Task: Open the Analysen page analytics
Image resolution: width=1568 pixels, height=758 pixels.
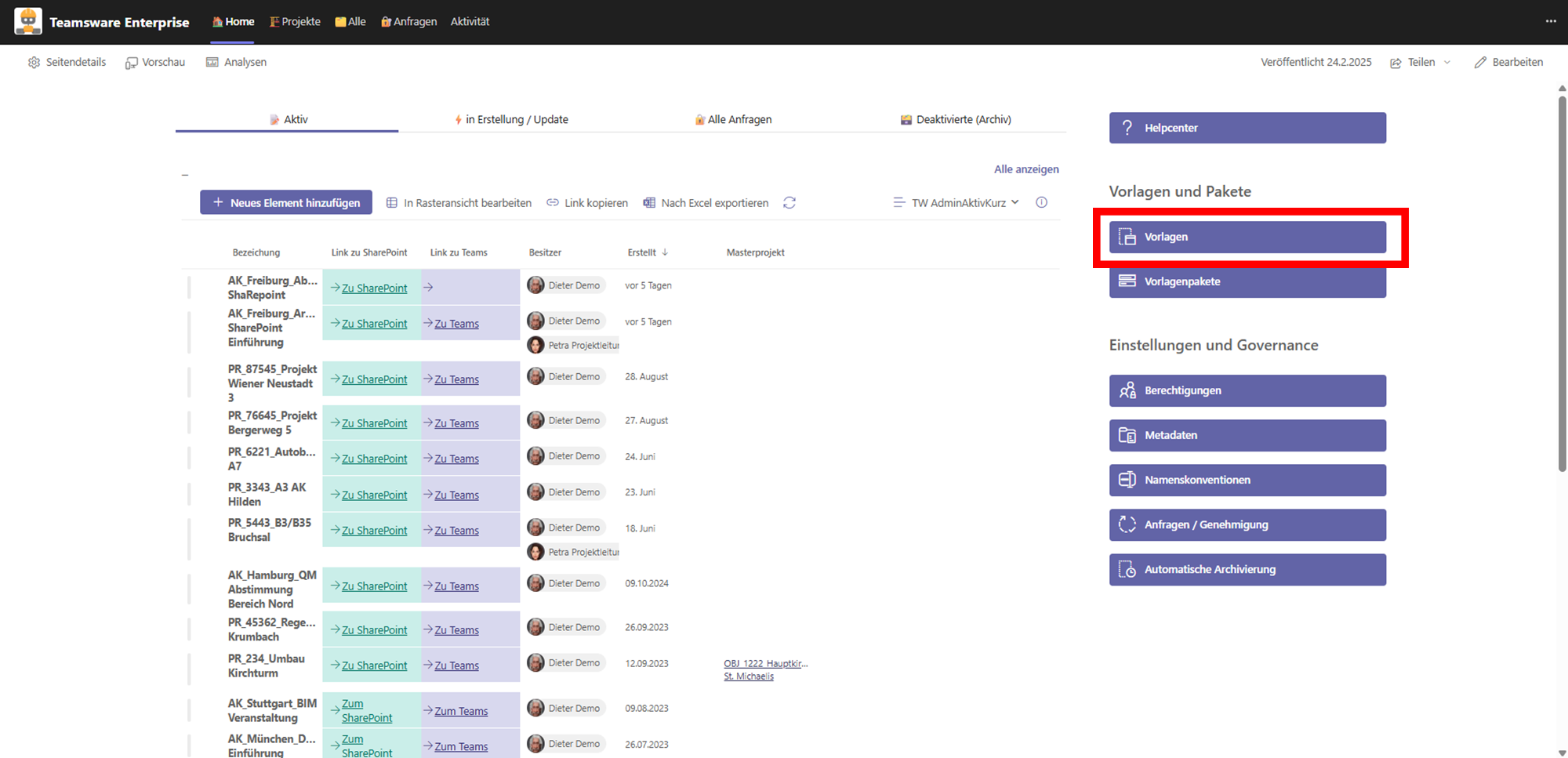Action: [236, 63]
